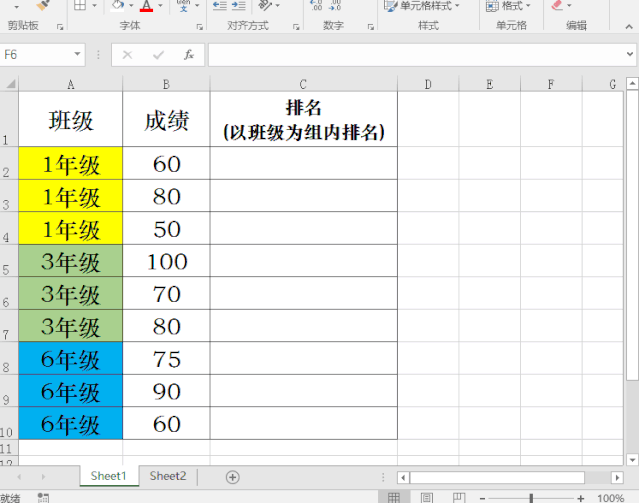The width and height of the screenshot is (639, 503).
Task: Open 数字 group dialog launcher
Action: [370, 27]
